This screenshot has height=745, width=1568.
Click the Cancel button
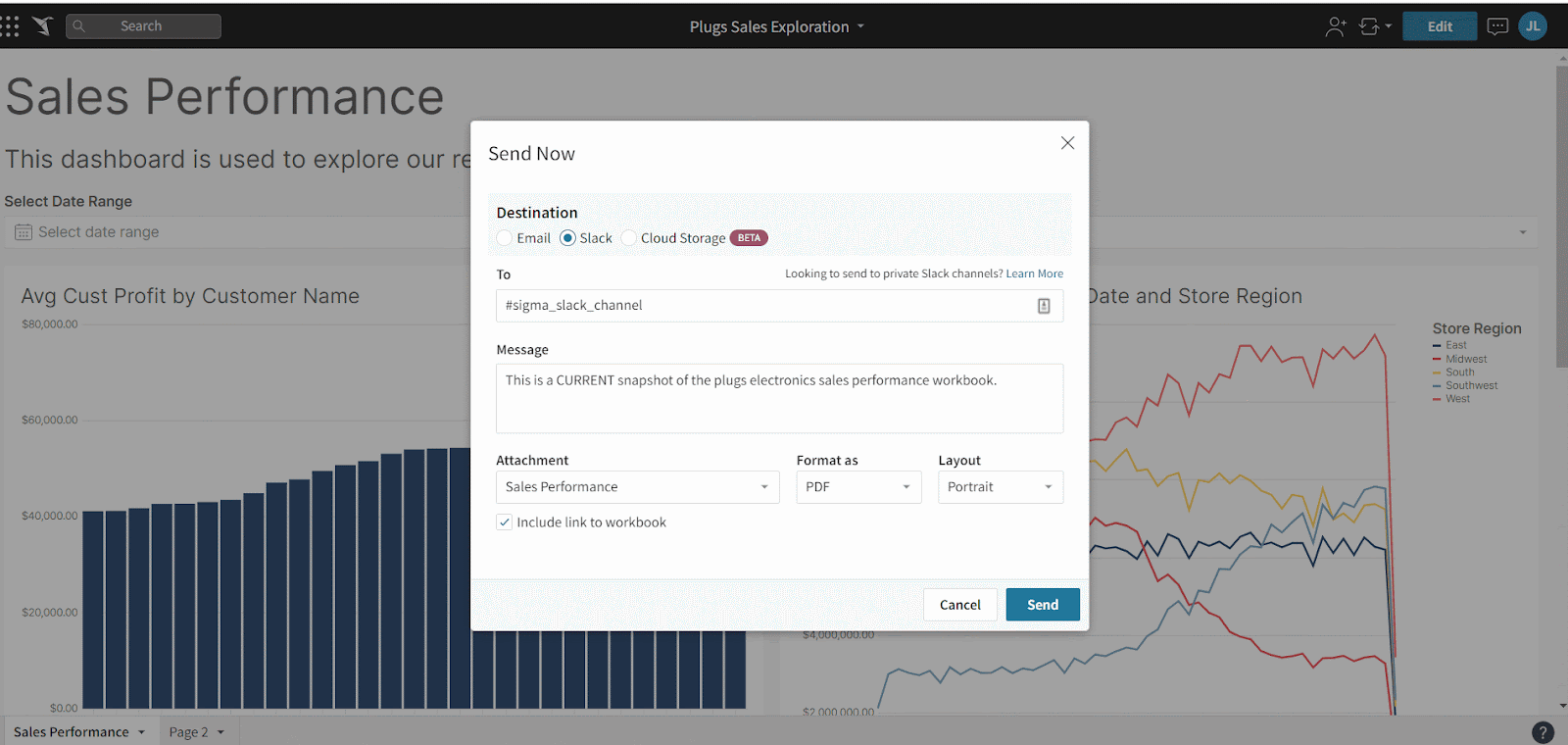click(960, 605)
